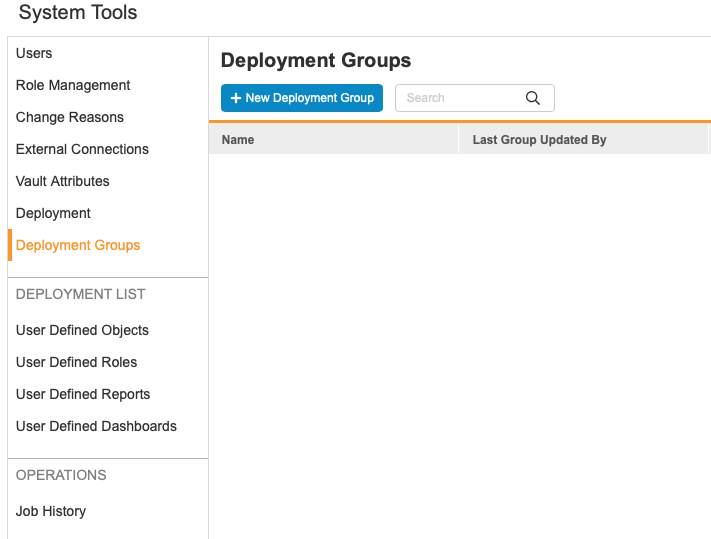Click the highlighted Deployment Groups sidebar item
This screenshot has height=539, width=711.
point(78,245)
